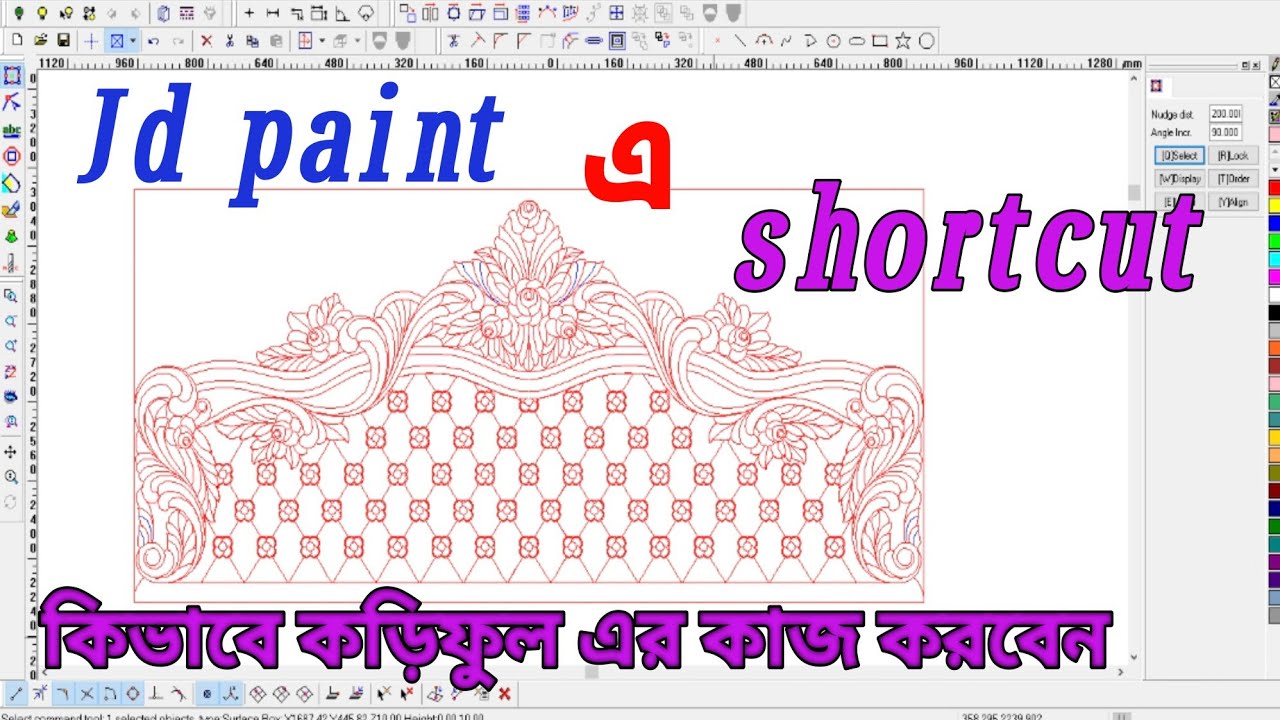
Task: Open dropdown arrow beside the boxed X button
Action: click(x=133, y=41)
